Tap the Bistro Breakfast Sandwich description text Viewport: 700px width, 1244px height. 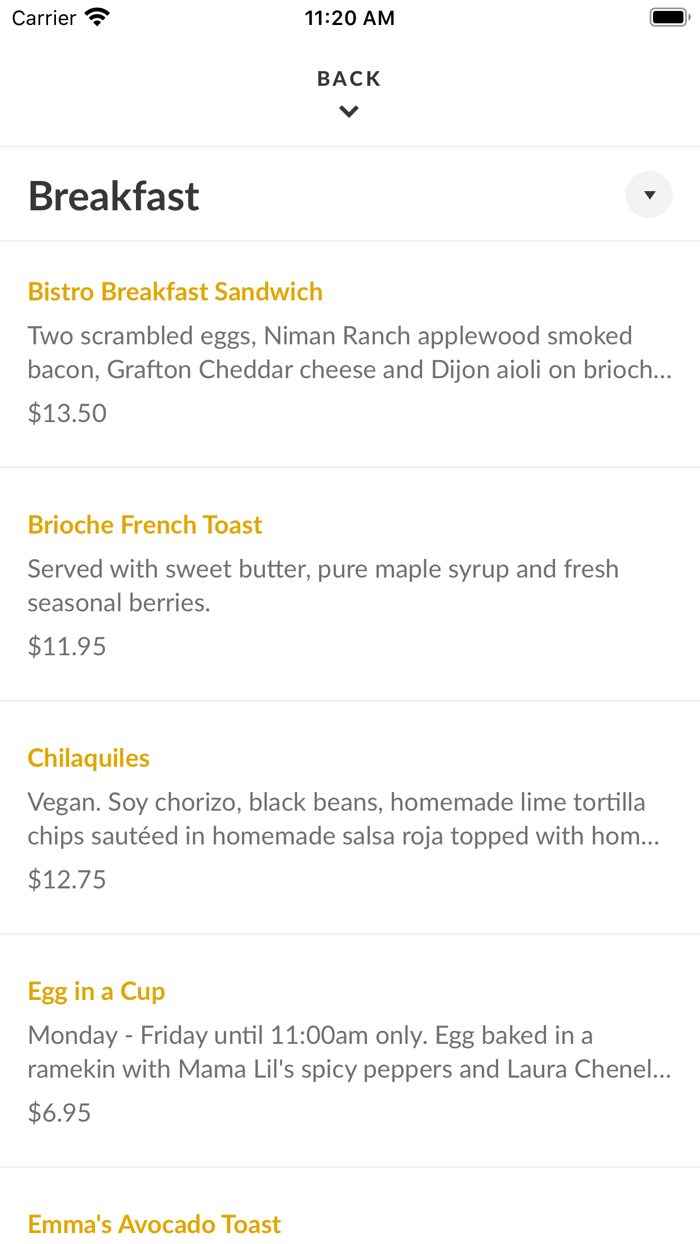(349, 353)
